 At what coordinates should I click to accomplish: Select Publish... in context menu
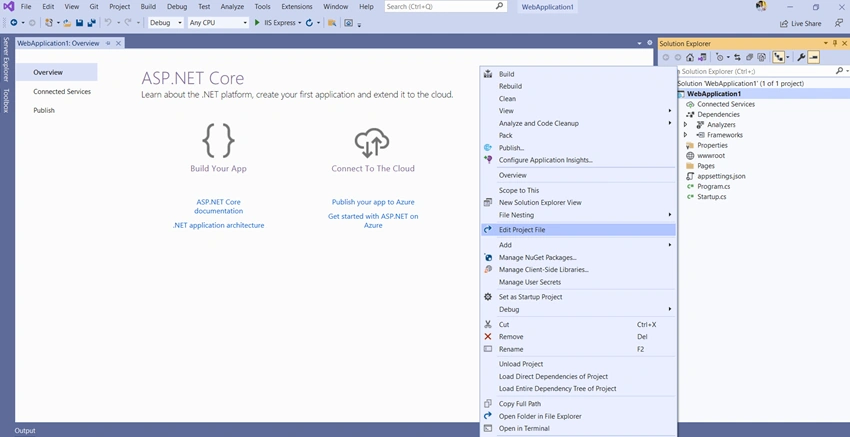[578, 147]
